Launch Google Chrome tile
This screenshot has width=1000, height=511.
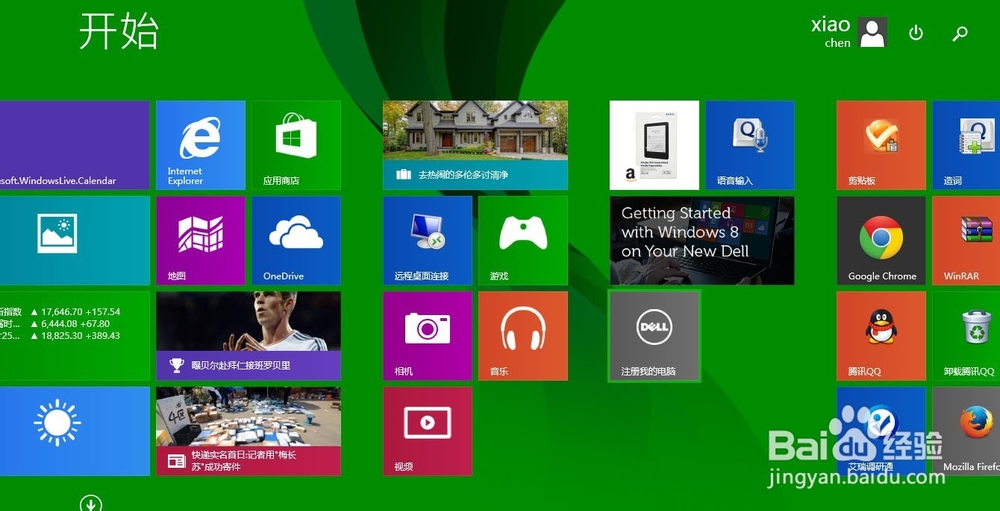pos(881,241)
